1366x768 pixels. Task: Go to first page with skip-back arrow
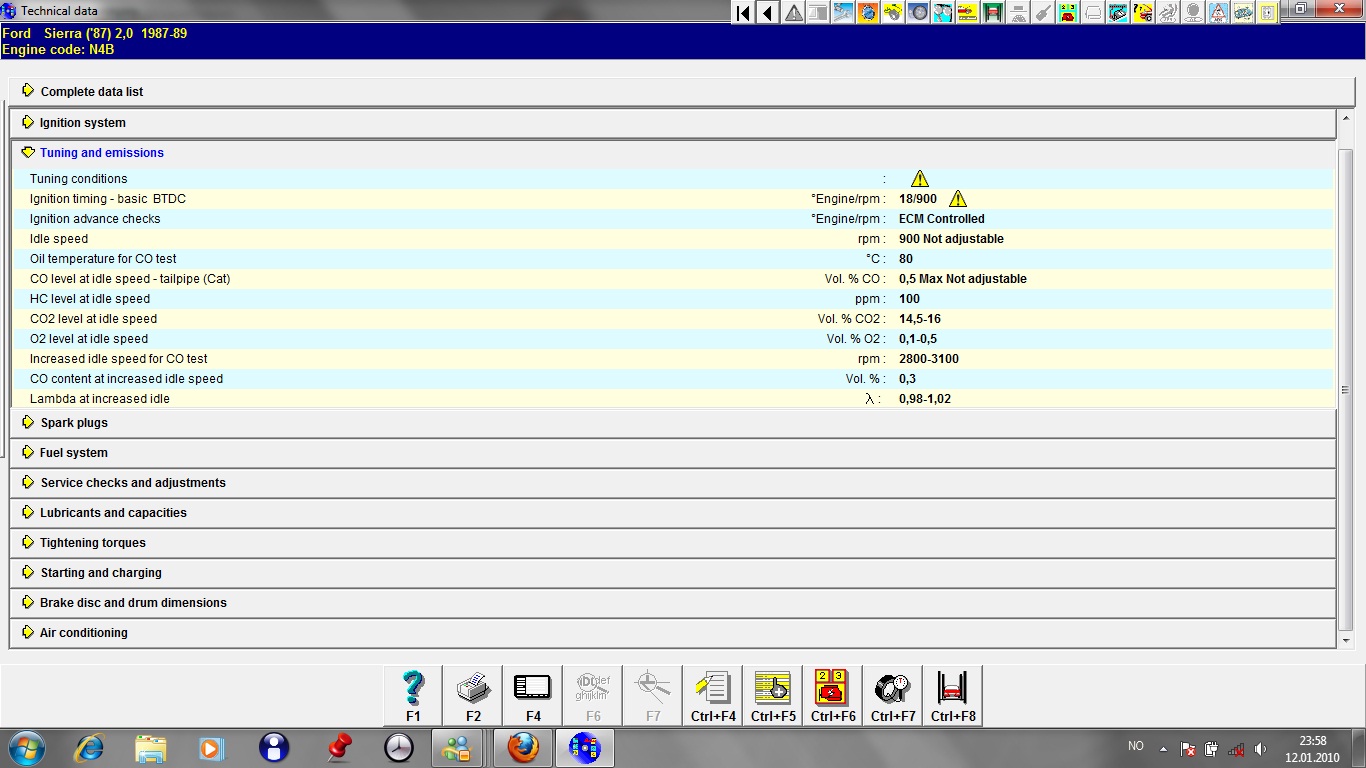(743, 13)
